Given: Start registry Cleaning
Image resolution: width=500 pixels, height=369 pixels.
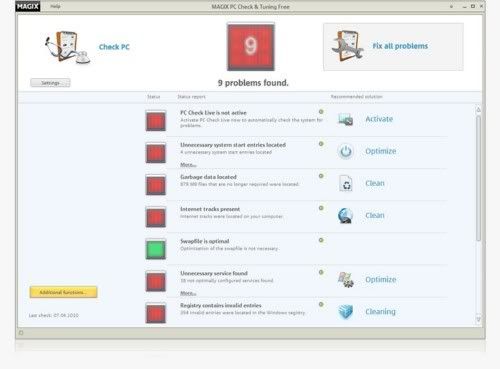Looking at the screenshot, I should pyautogui.click(x=380, y=312).
